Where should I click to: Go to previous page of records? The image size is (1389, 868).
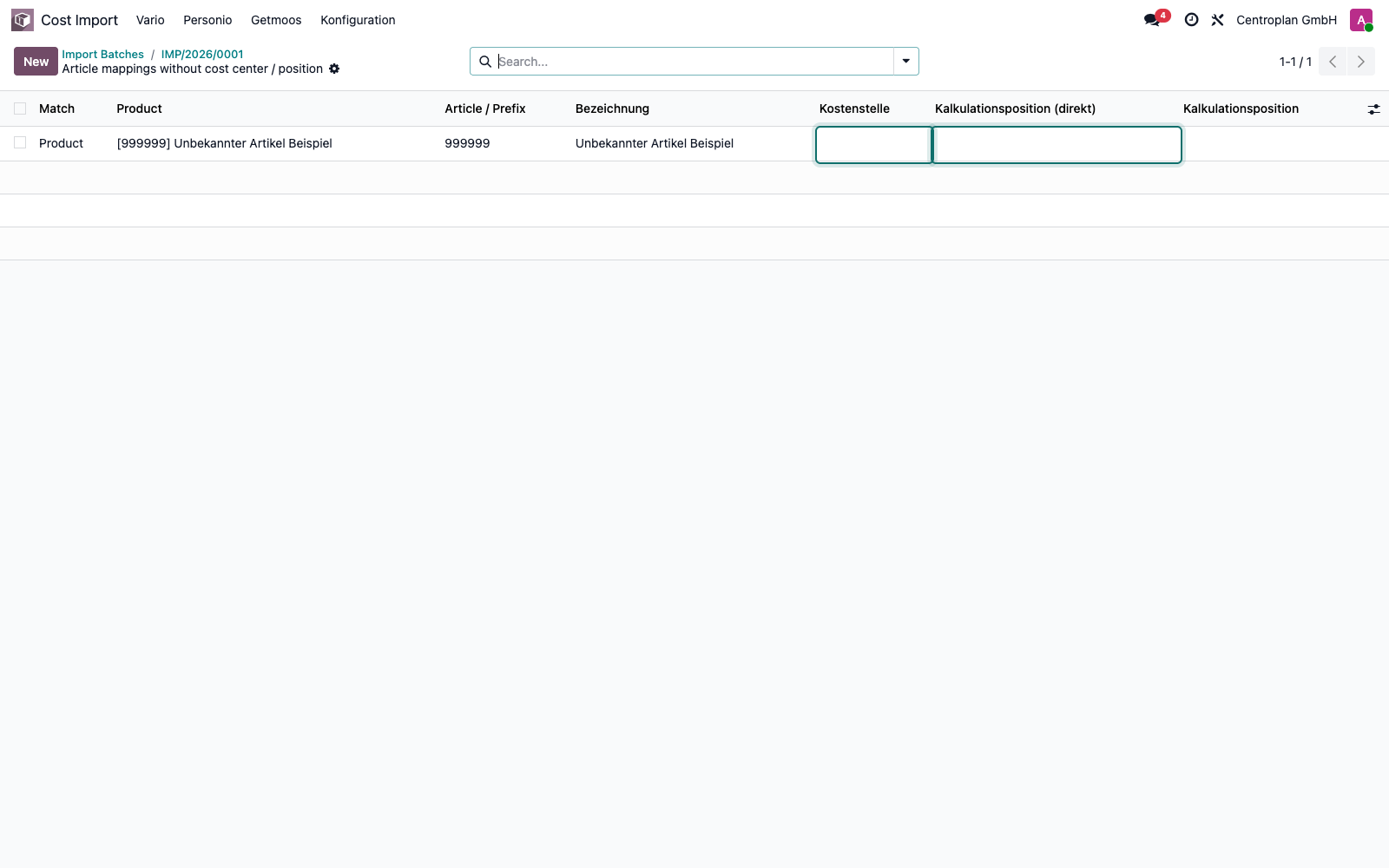coord(1333,62)
